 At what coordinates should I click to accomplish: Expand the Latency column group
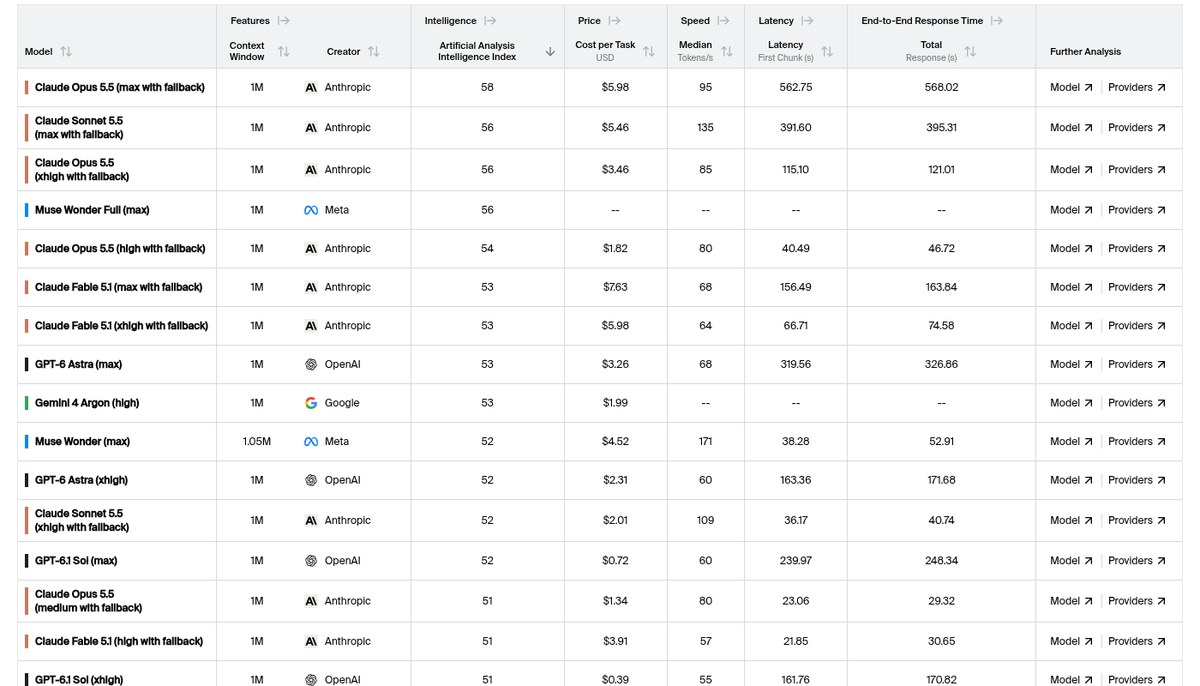(x=807, y=21)
